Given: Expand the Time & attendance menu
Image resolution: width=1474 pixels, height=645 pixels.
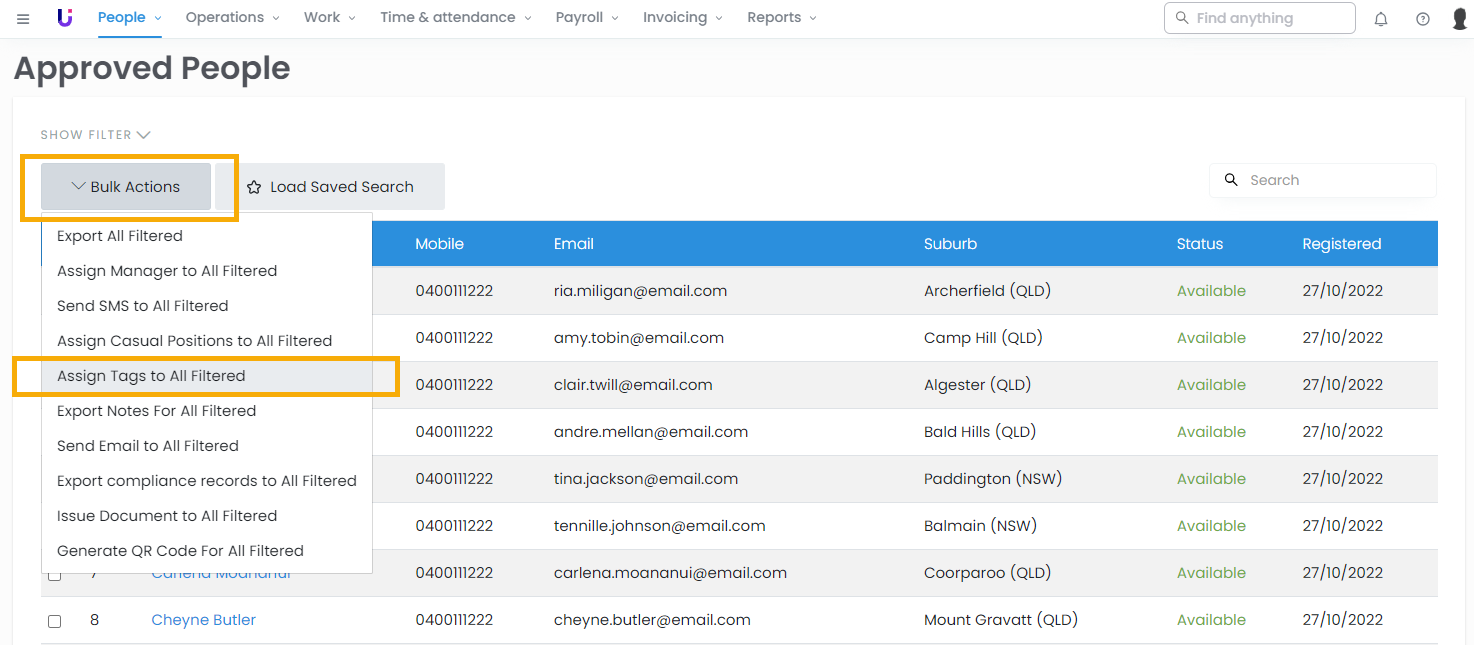Looking at the screenshot, I should pyautogui.click(x=455, y=18).
